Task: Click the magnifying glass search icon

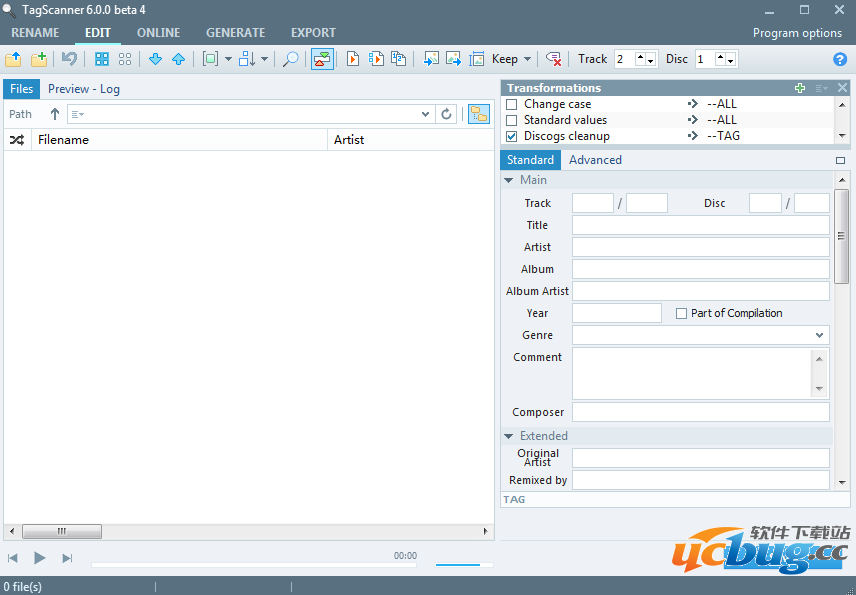Action: (x=290, y=59)
